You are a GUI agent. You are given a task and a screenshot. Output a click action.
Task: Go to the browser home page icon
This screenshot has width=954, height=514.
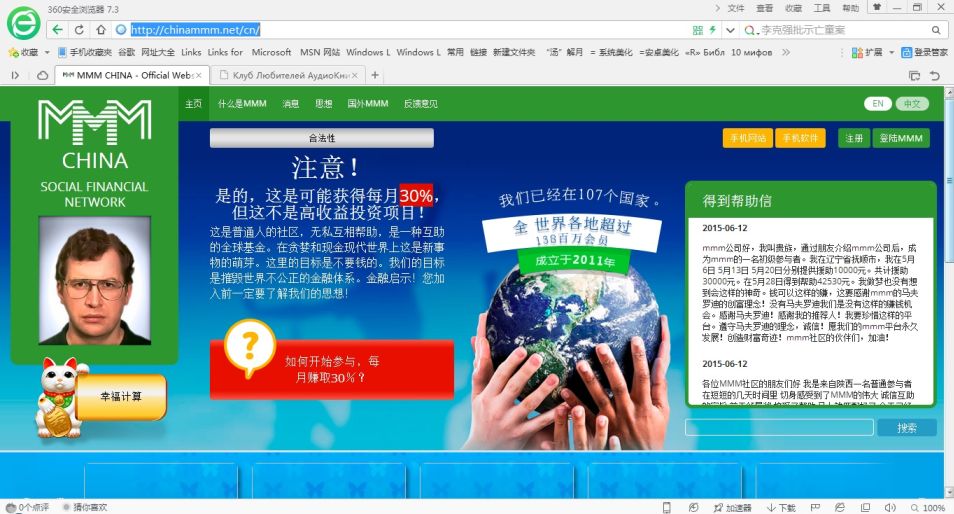101,30
